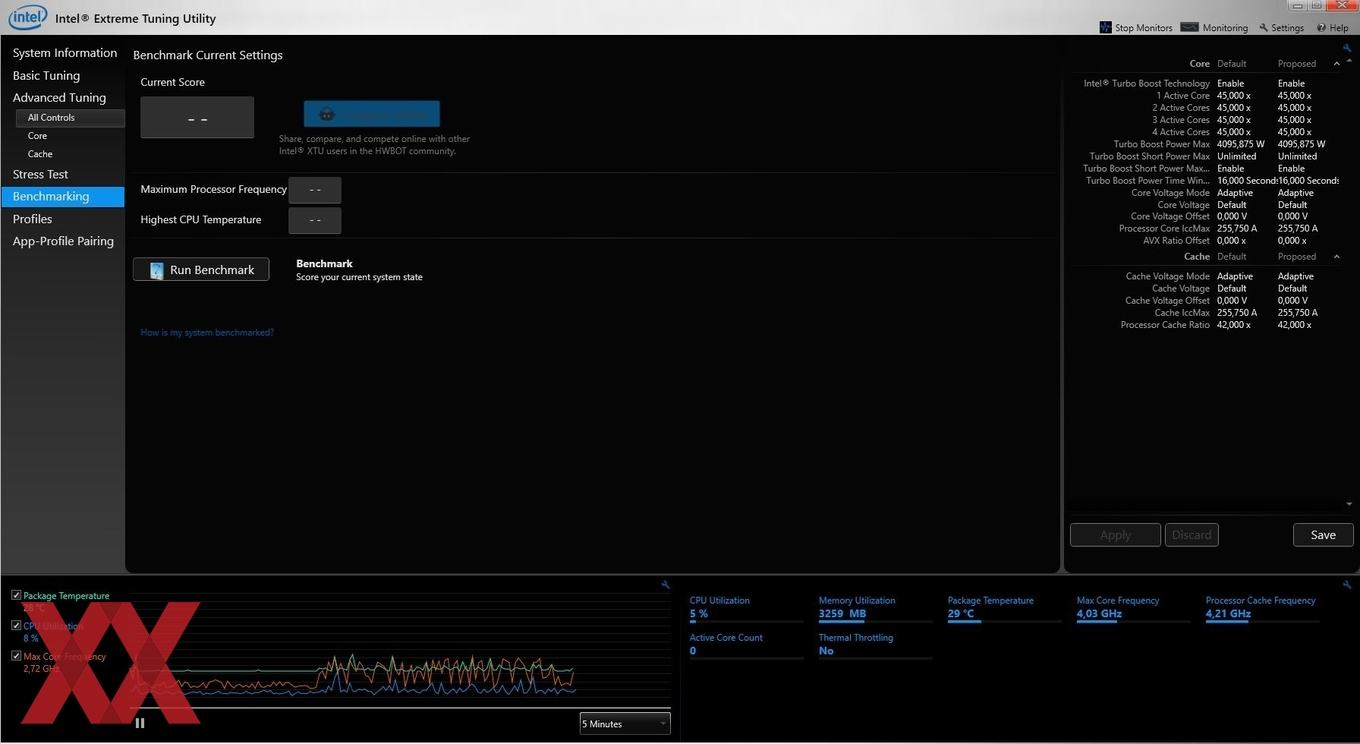The width and height of the screenshot is (1360, 744).
Task: Click the wrench icon above monitor readouts
Action: 1347,585
